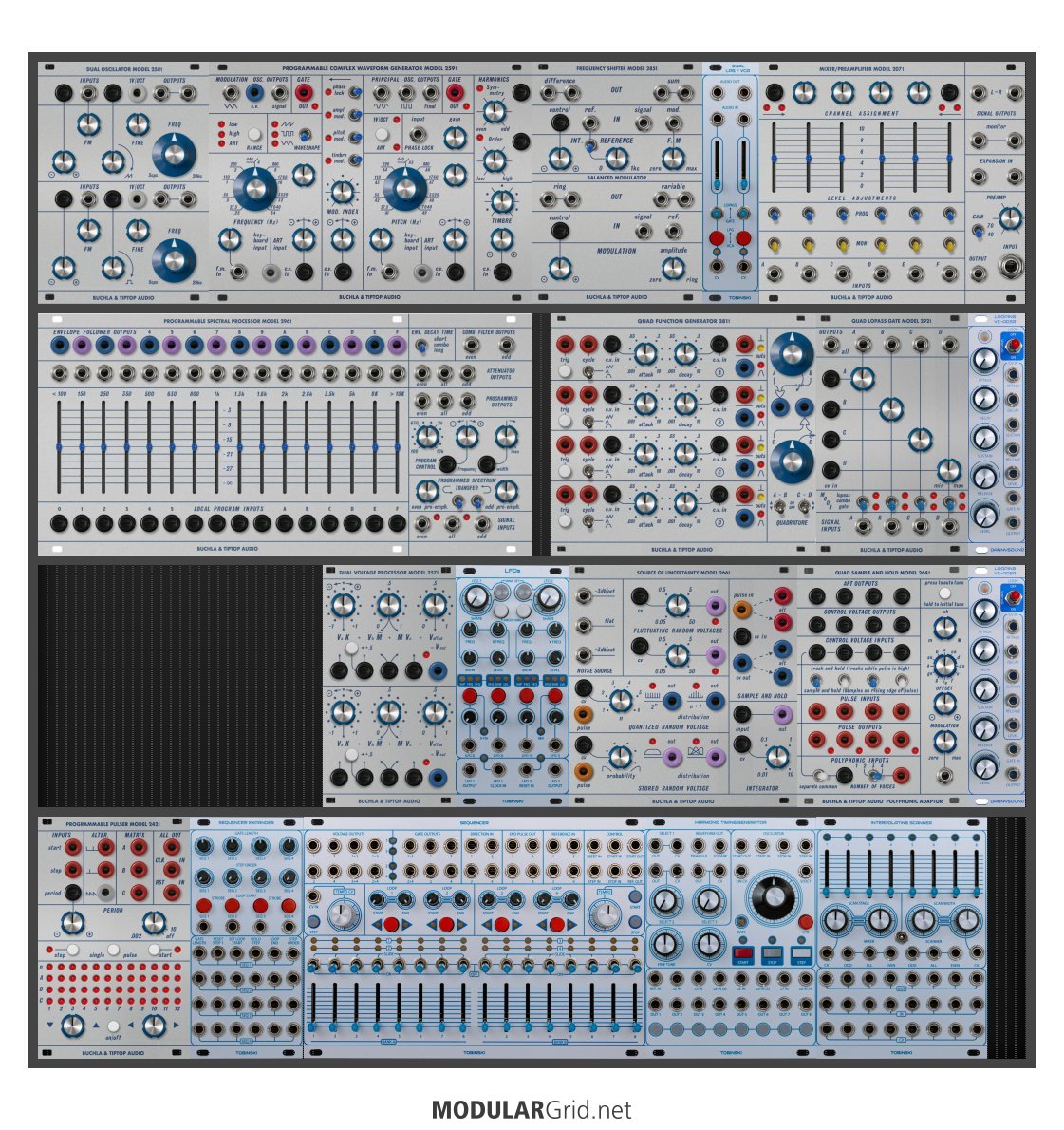
Task: Click the amplitude knob on Frequency Shifter
Action: click(x=673, y=268)
